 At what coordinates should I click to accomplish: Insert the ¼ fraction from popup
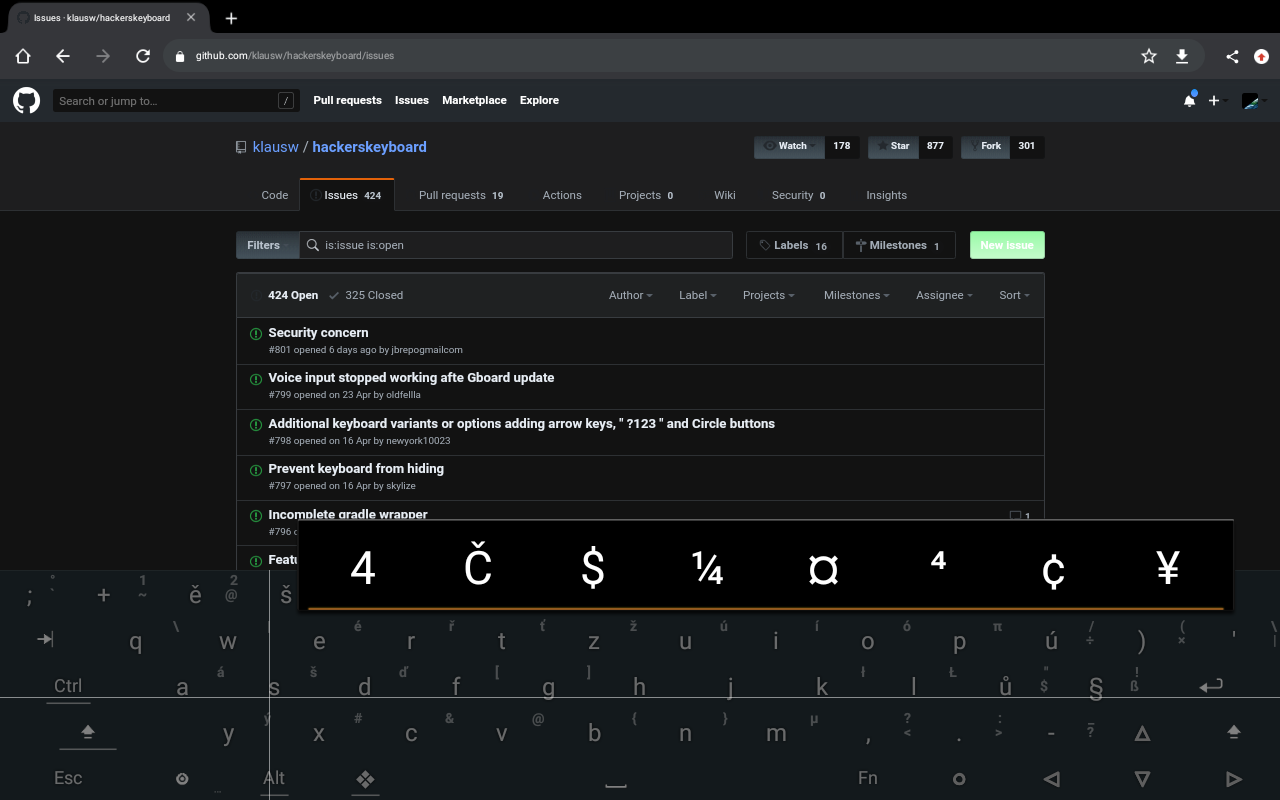pos(708,569)
